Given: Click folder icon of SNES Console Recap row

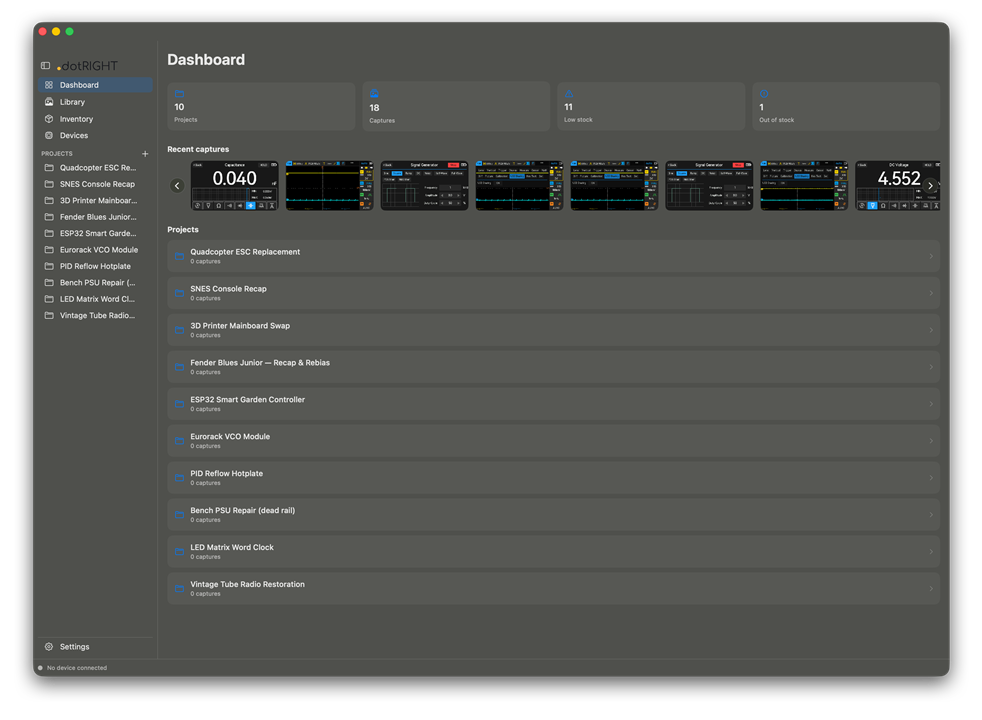Looking at the screenshot, I should (180, 293).
